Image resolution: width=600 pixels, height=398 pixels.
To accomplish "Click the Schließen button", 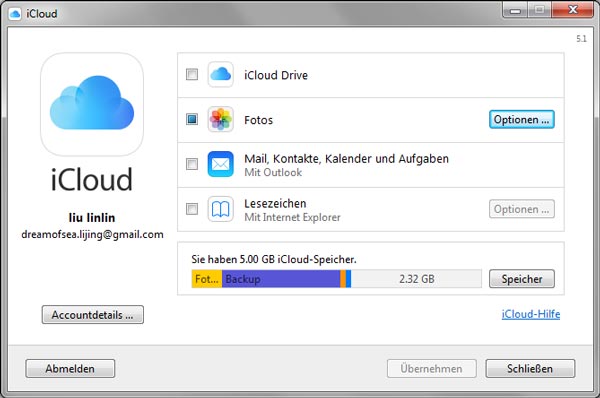I will click(x=530, y=369).
